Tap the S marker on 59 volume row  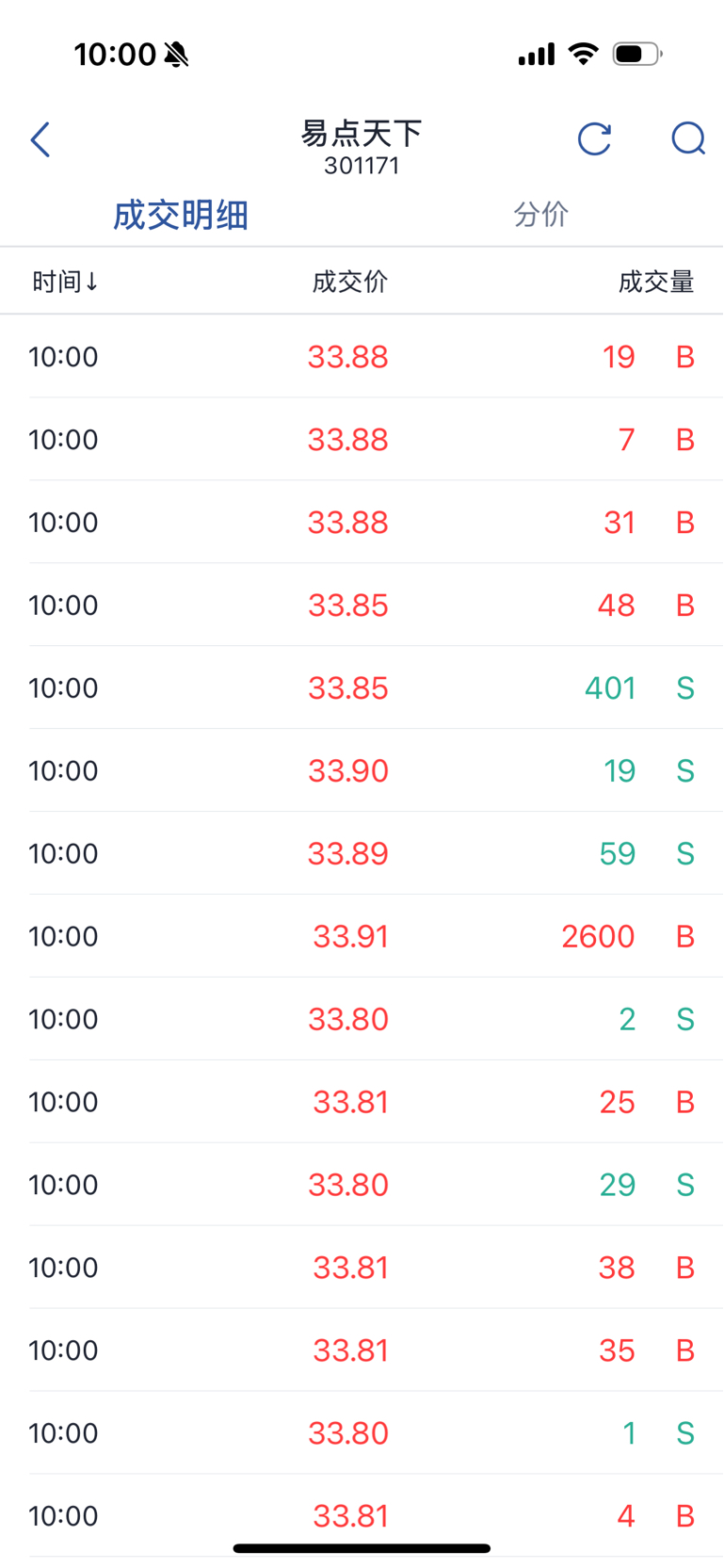coord(685,853)
